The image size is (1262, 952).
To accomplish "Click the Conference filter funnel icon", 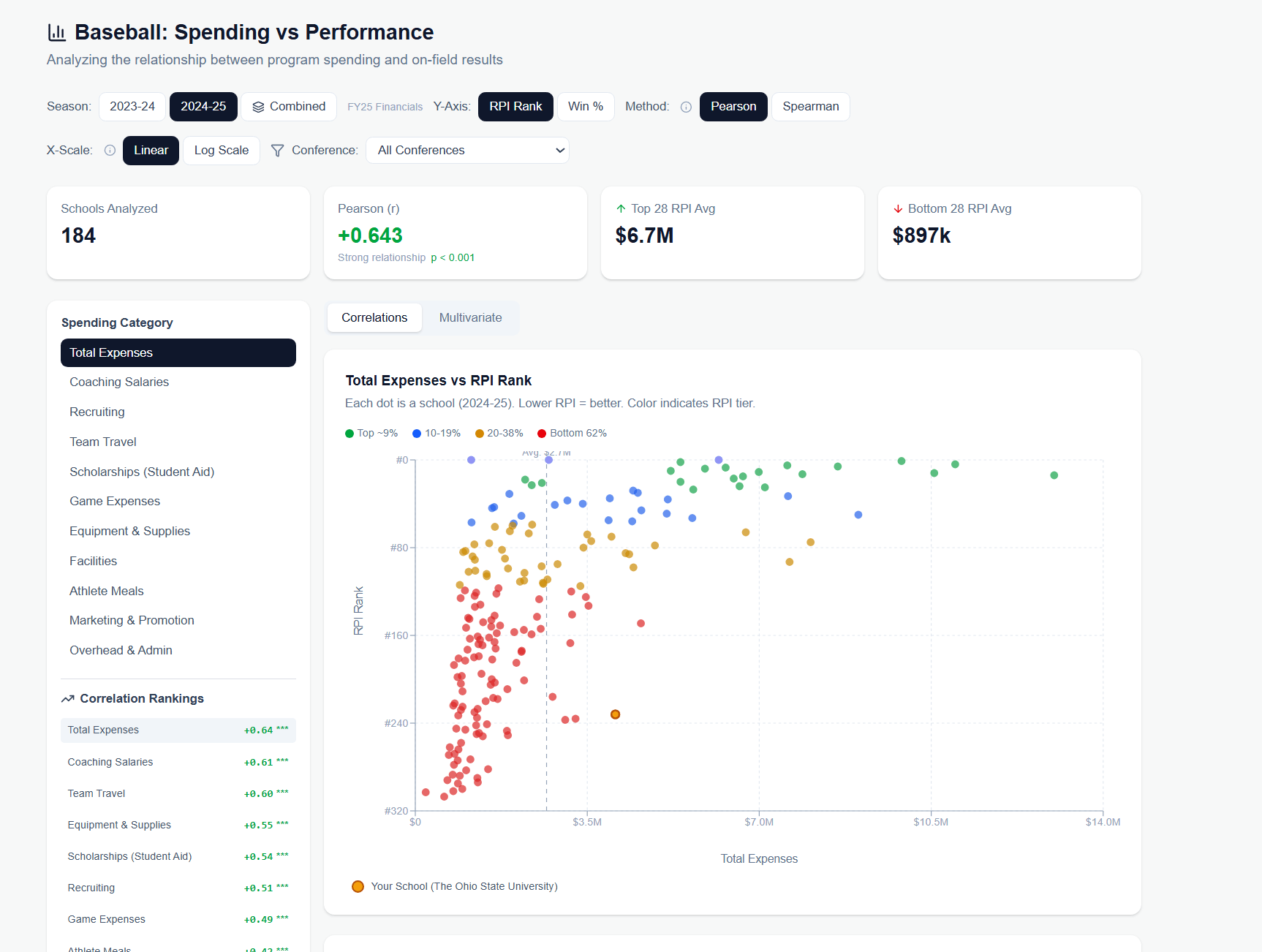I will 277,151.
